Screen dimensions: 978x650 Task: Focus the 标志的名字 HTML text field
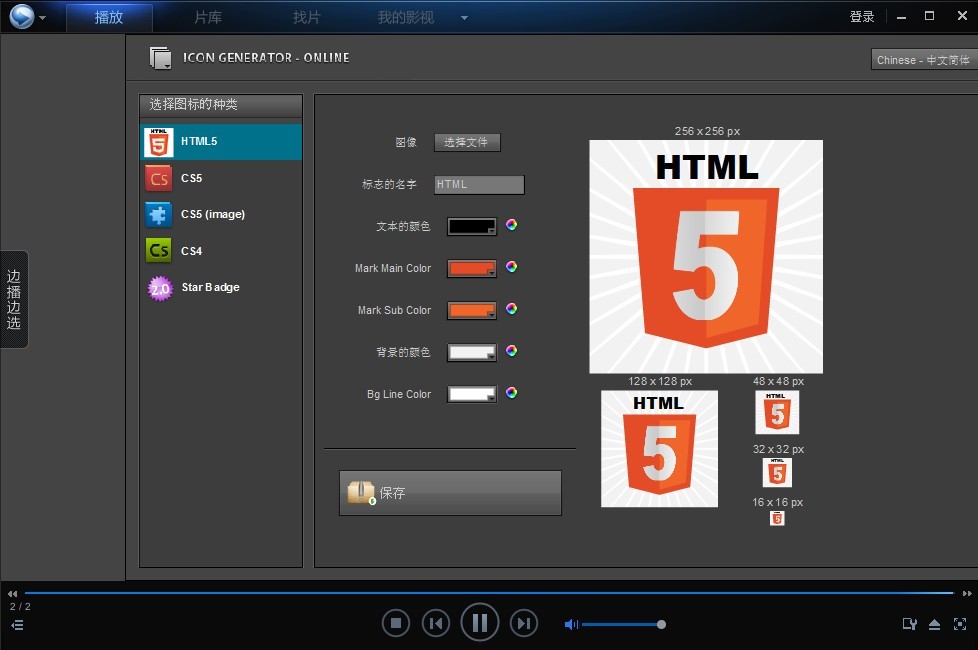tap(479, 185)
